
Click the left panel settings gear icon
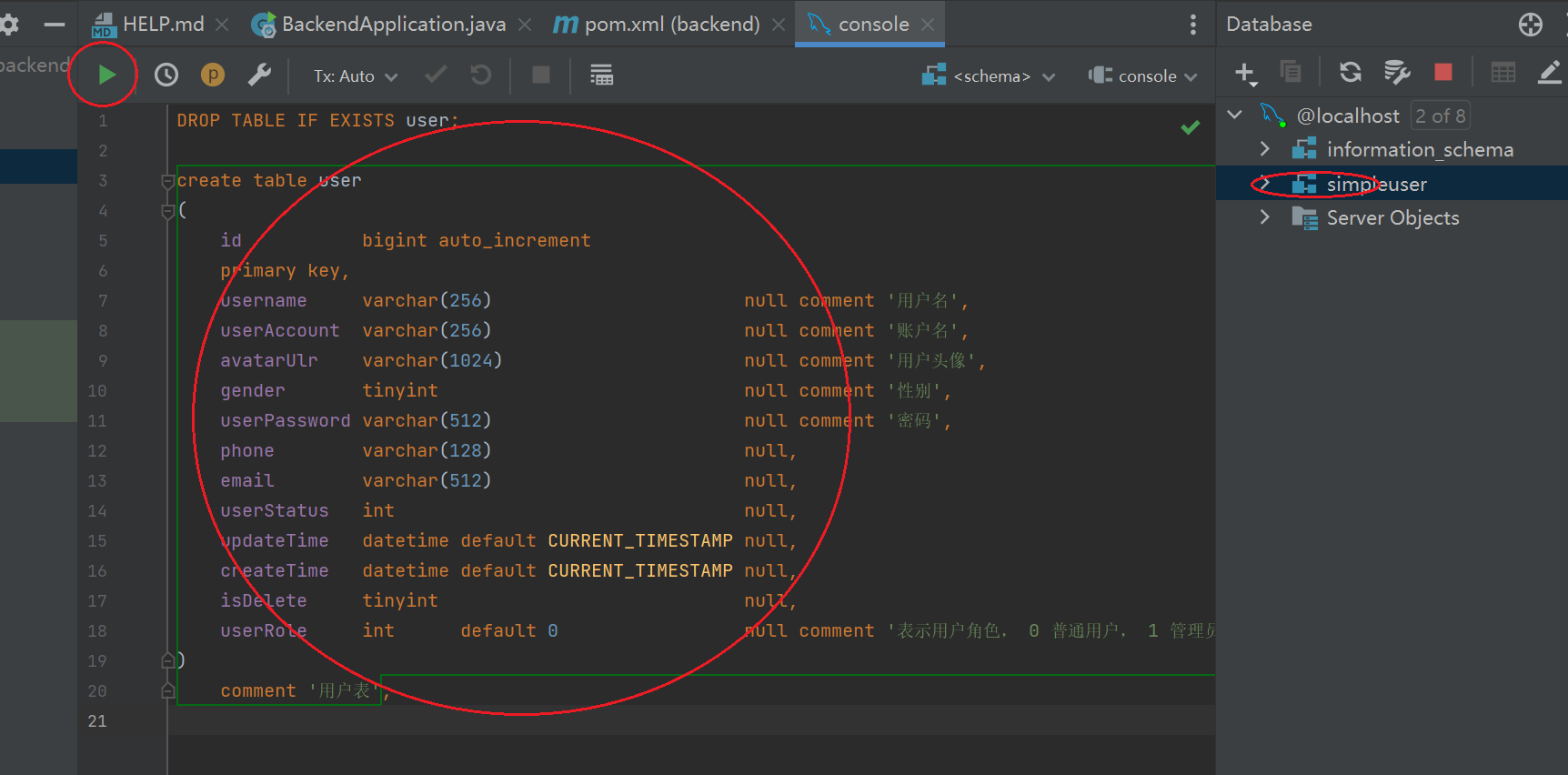9,25
